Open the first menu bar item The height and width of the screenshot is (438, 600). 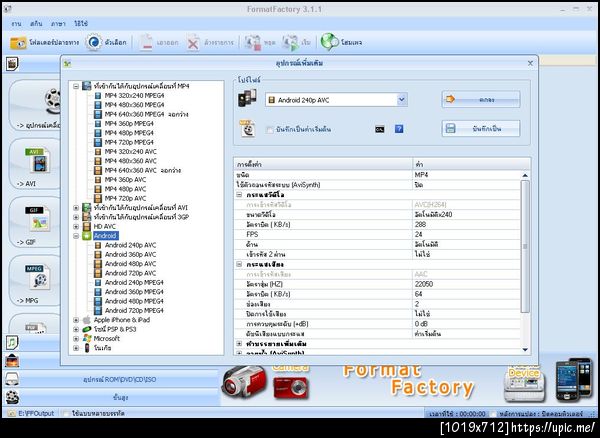click(x=16, y=24)
